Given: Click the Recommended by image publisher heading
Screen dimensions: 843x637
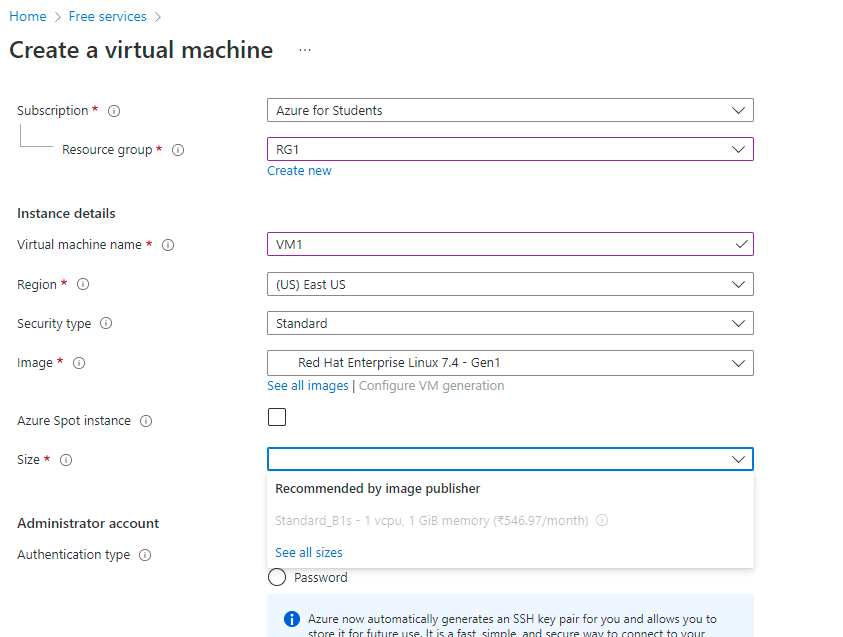Looking at the screenshot, I should click(x=377, y=489).
